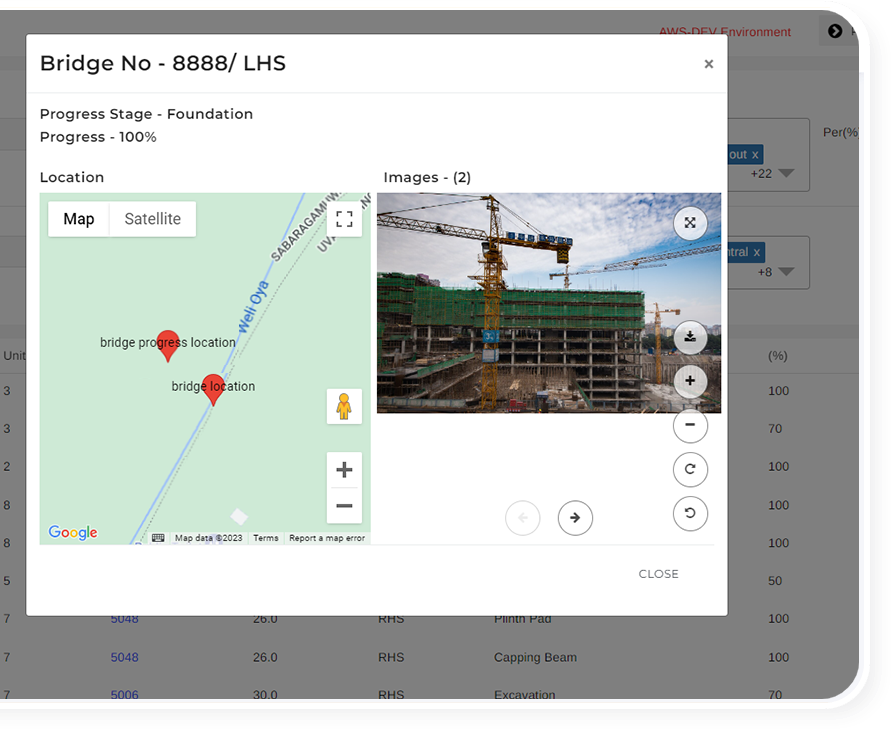891x729 pixels.
Task: Toggle fullscreen view on the map
Action: pyautogui.click(x=344, y=220)
